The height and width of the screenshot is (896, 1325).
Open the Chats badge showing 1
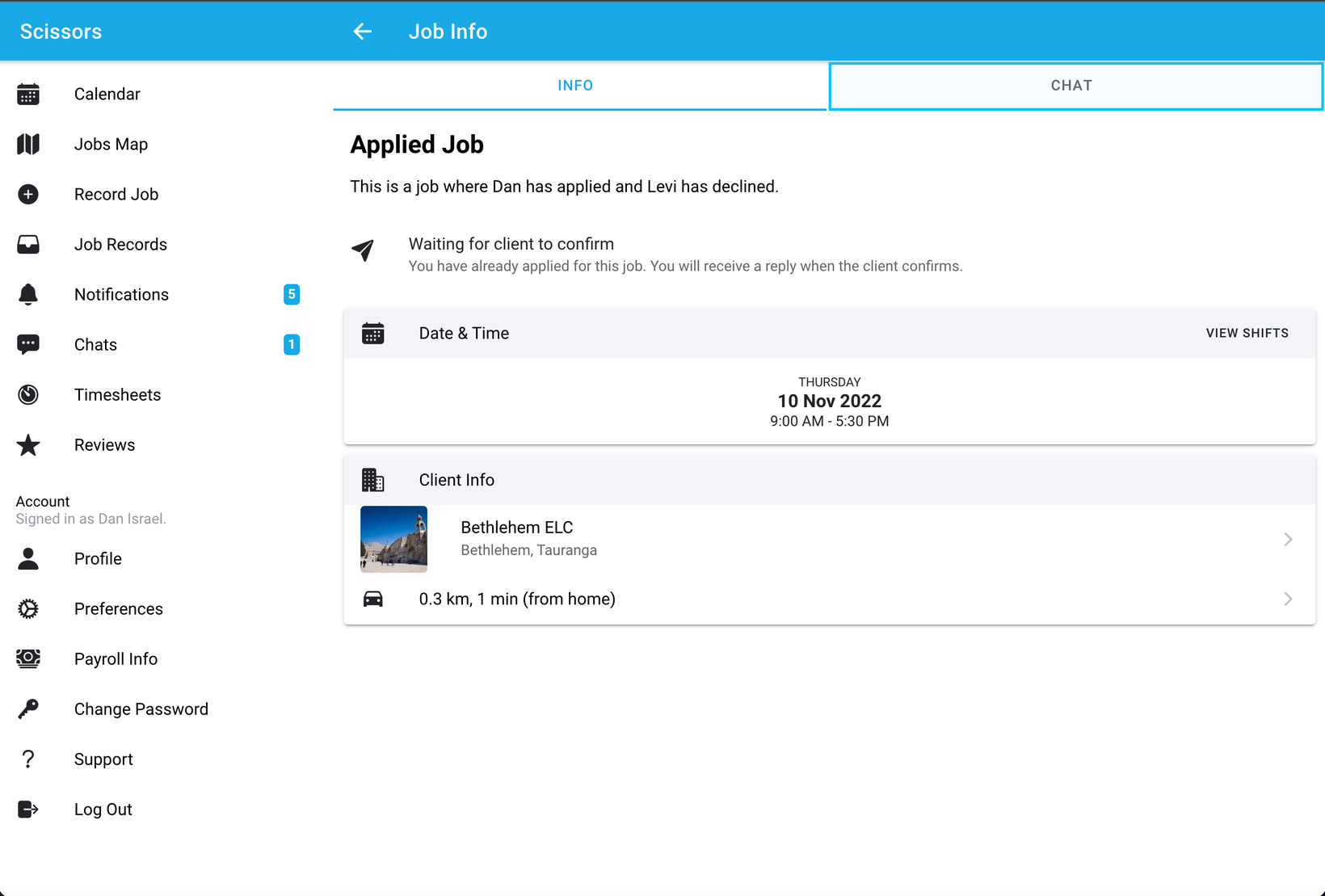(292, 345)
